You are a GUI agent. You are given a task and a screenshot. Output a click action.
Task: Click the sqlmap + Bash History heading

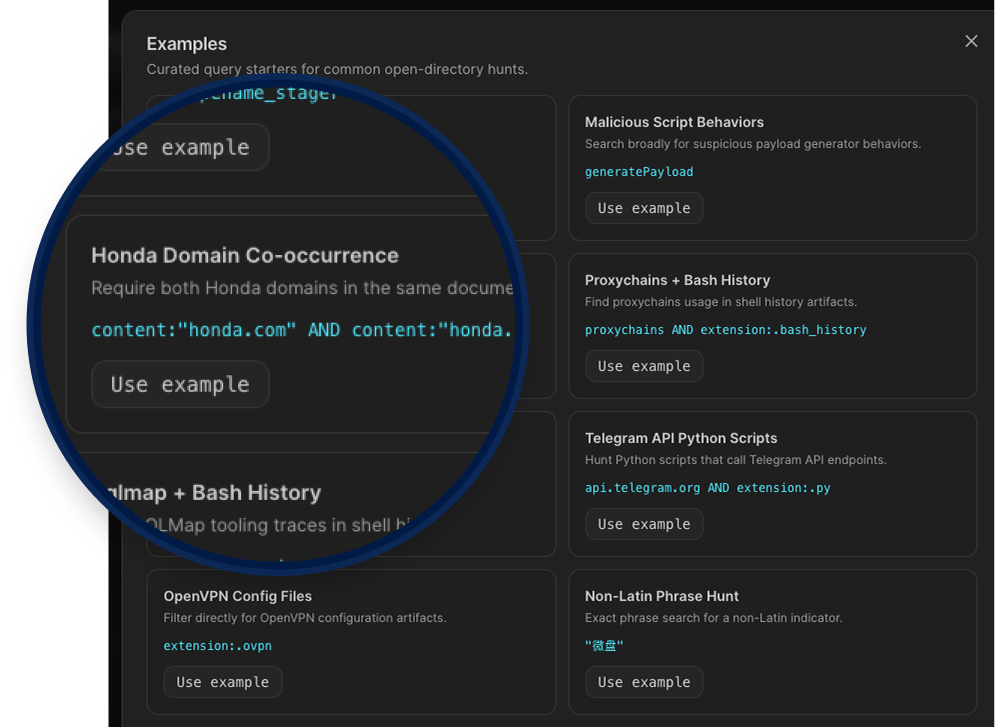pyautogui.click(x=215, y=493)
